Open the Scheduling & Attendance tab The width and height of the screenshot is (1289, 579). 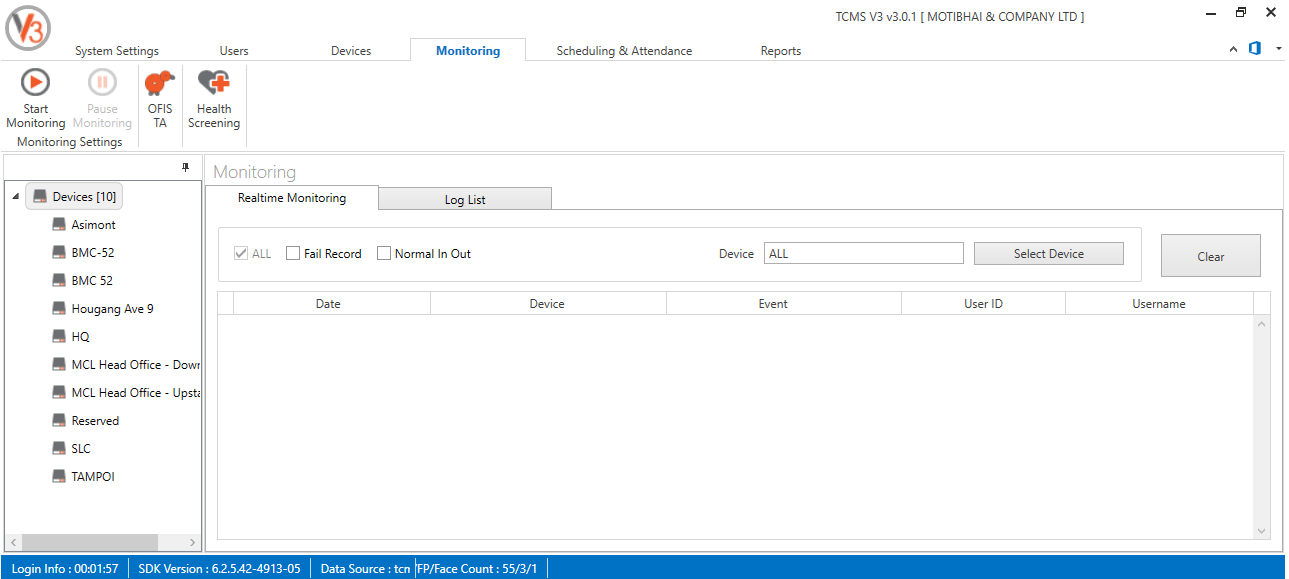(624, 51)
